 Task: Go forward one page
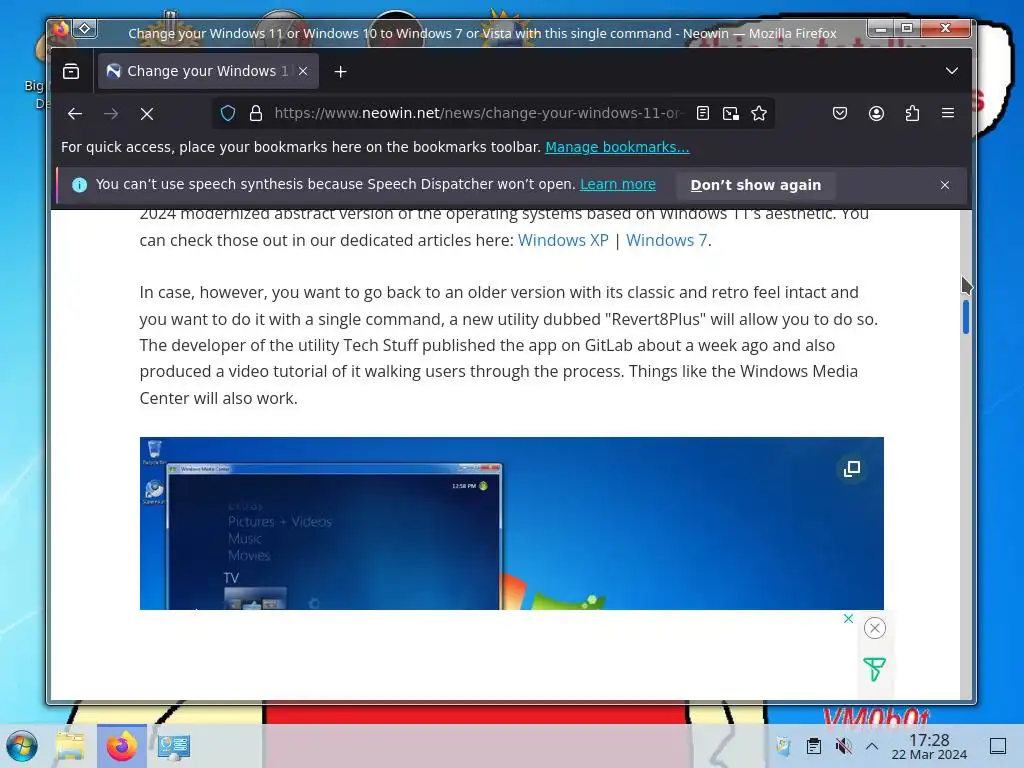pyautogui.click(x=111, y=114)
